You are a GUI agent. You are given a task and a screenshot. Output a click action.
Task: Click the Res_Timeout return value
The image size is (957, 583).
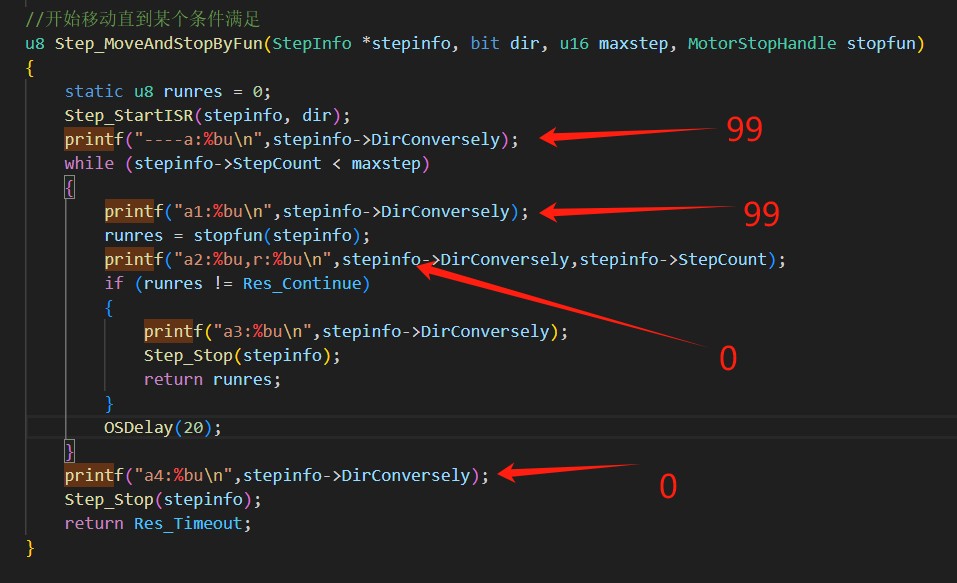[x=187, y=524]
